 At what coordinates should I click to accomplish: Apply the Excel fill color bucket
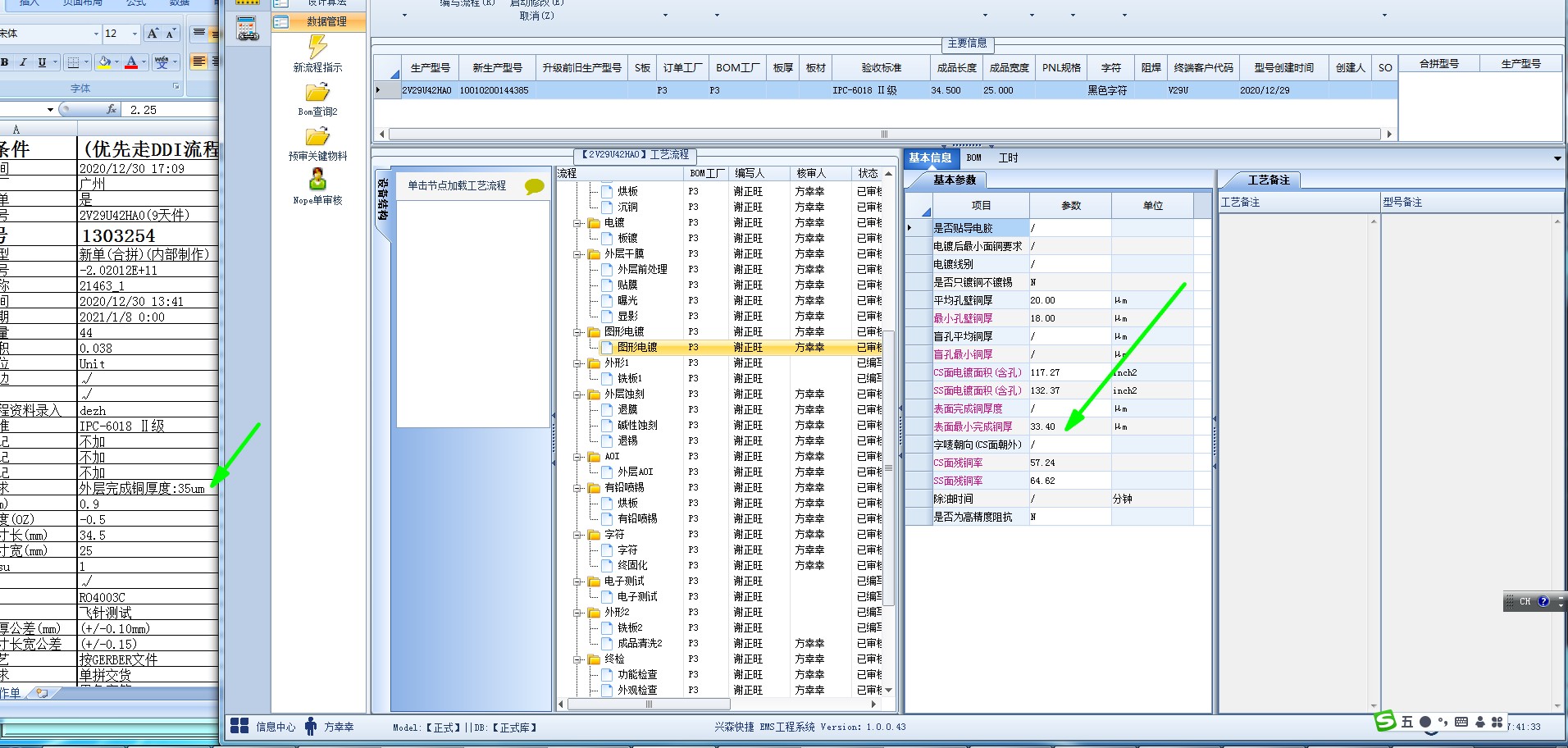click(x=104, y=62)
